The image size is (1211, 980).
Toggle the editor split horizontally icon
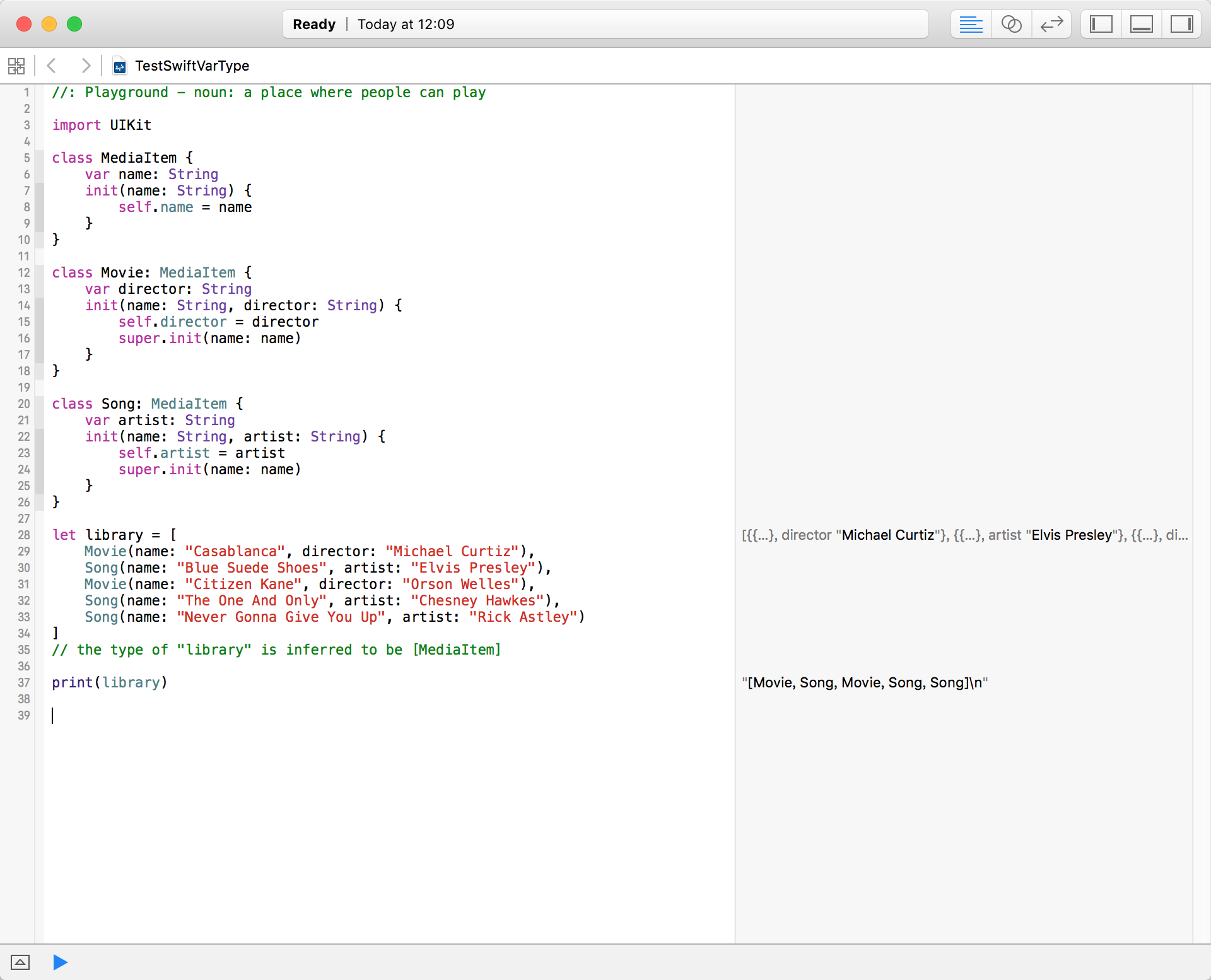[x=1140, y=25]
